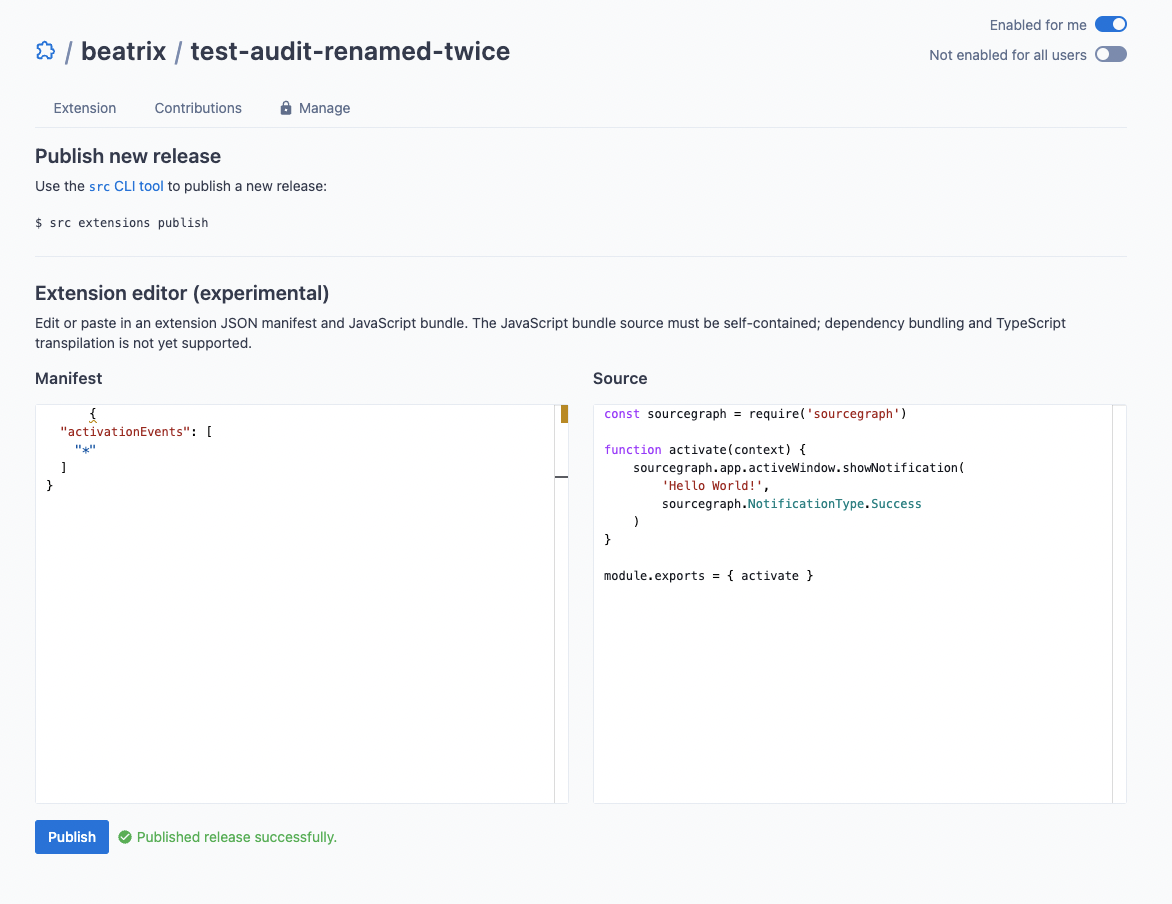Click the 'Published release successfully.' message

coord(237,837)
